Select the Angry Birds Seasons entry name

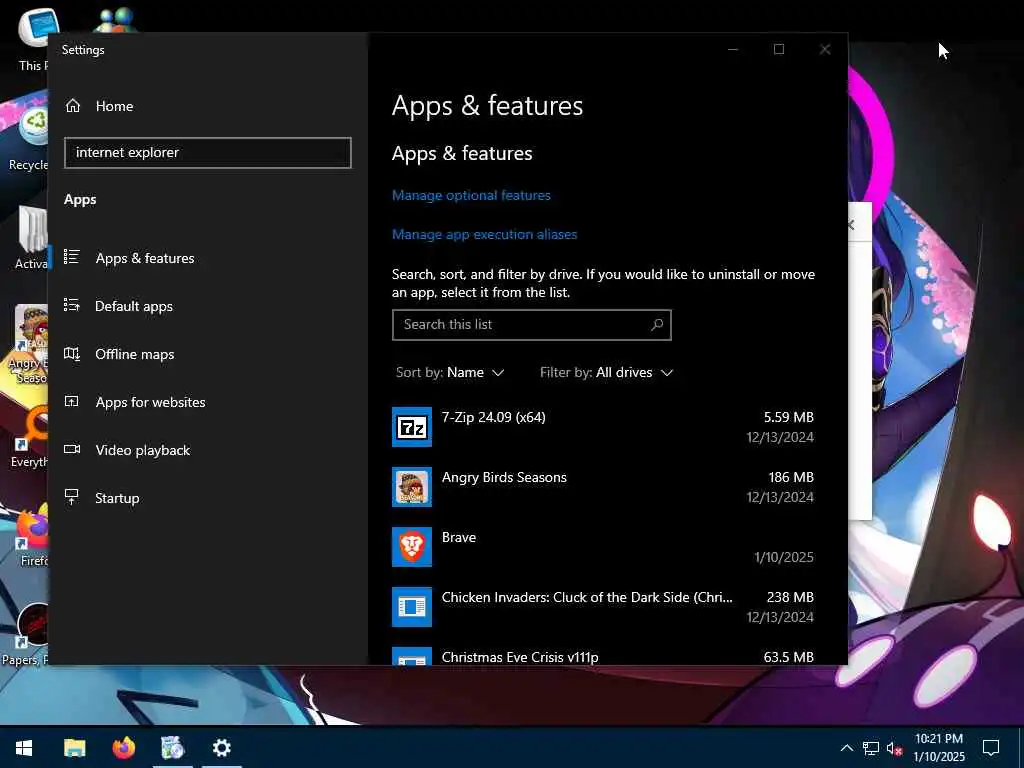pyautogui.click(x=504, y=477)
